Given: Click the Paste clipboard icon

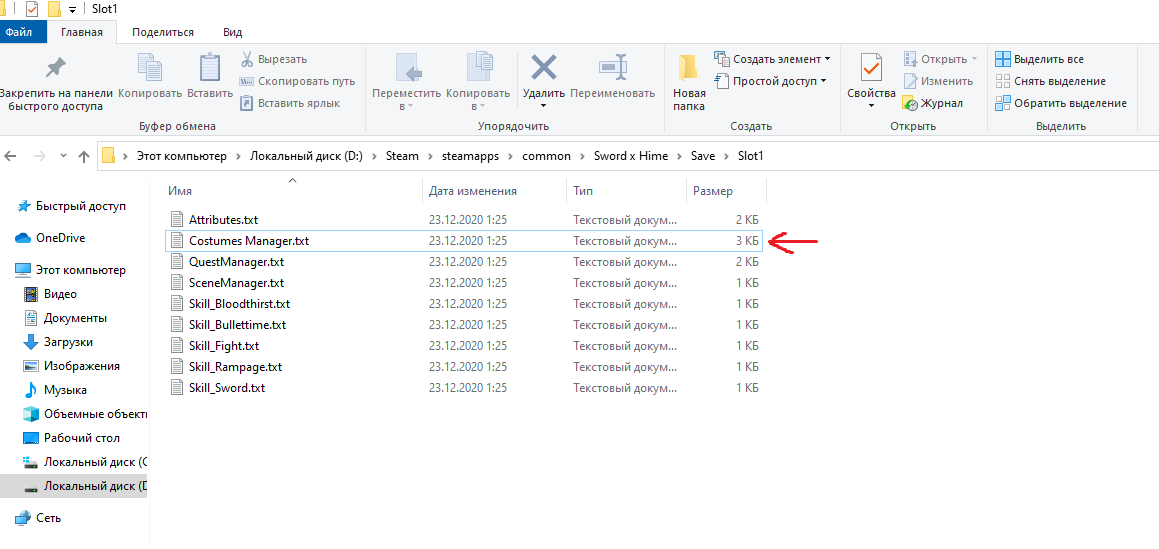Looking at the screenshot, I should tap(210, 68).
